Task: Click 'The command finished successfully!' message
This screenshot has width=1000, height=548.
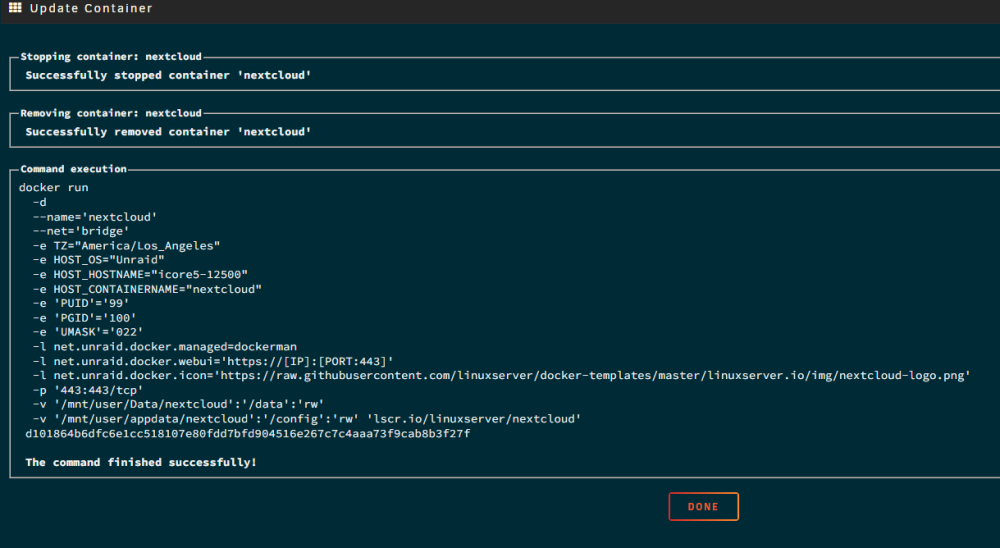Action: (x=141, y=462)
